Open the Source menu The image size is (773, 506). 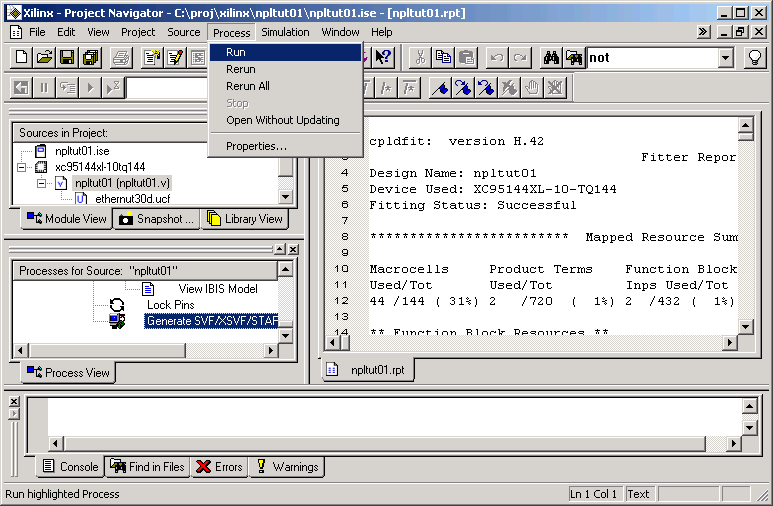(x=183, y=32)
